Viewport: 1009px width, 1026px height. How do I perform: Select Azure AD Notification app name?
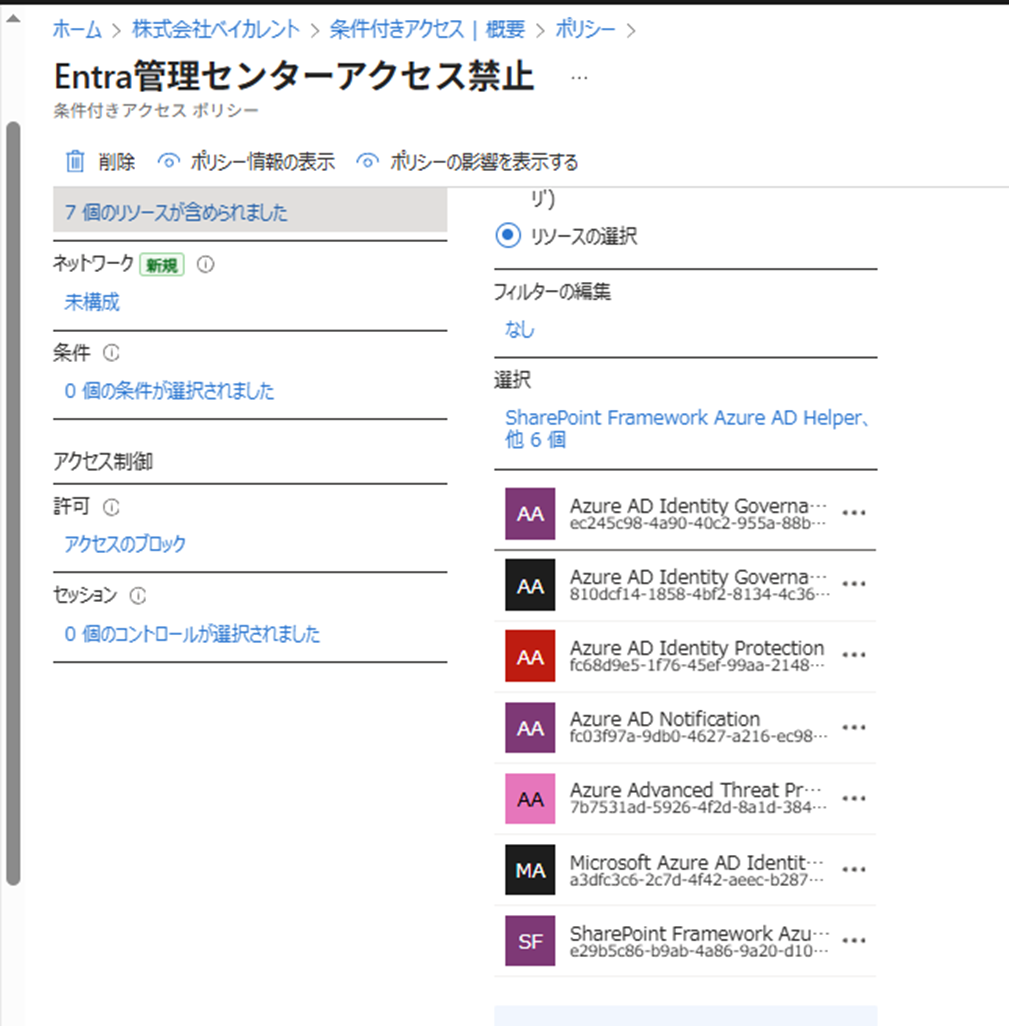pos(665,719)
